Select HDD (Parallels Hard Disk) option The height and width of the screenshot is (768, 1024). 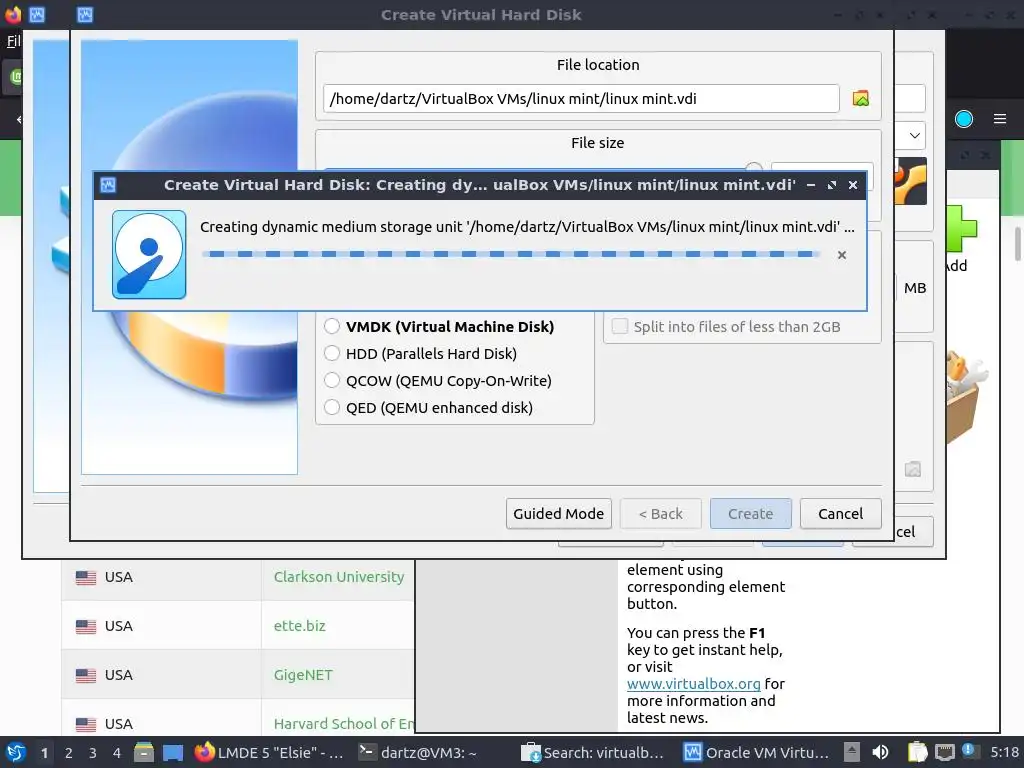click(x=332, y=353)
